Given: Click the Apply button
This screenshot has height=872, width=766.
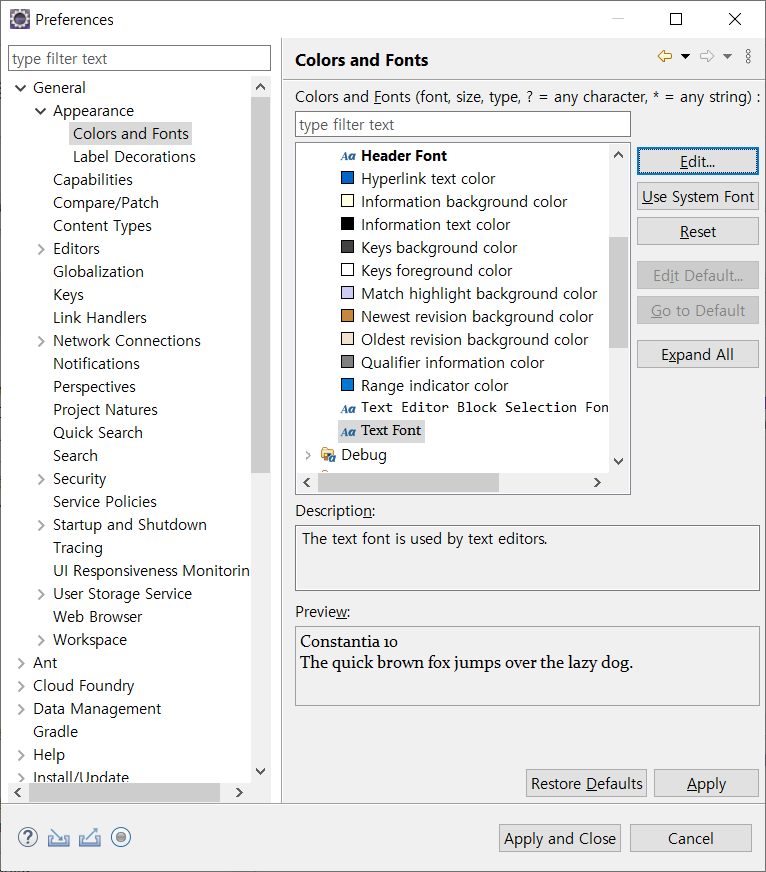Looking at the screenshot, I should point(706,783).
